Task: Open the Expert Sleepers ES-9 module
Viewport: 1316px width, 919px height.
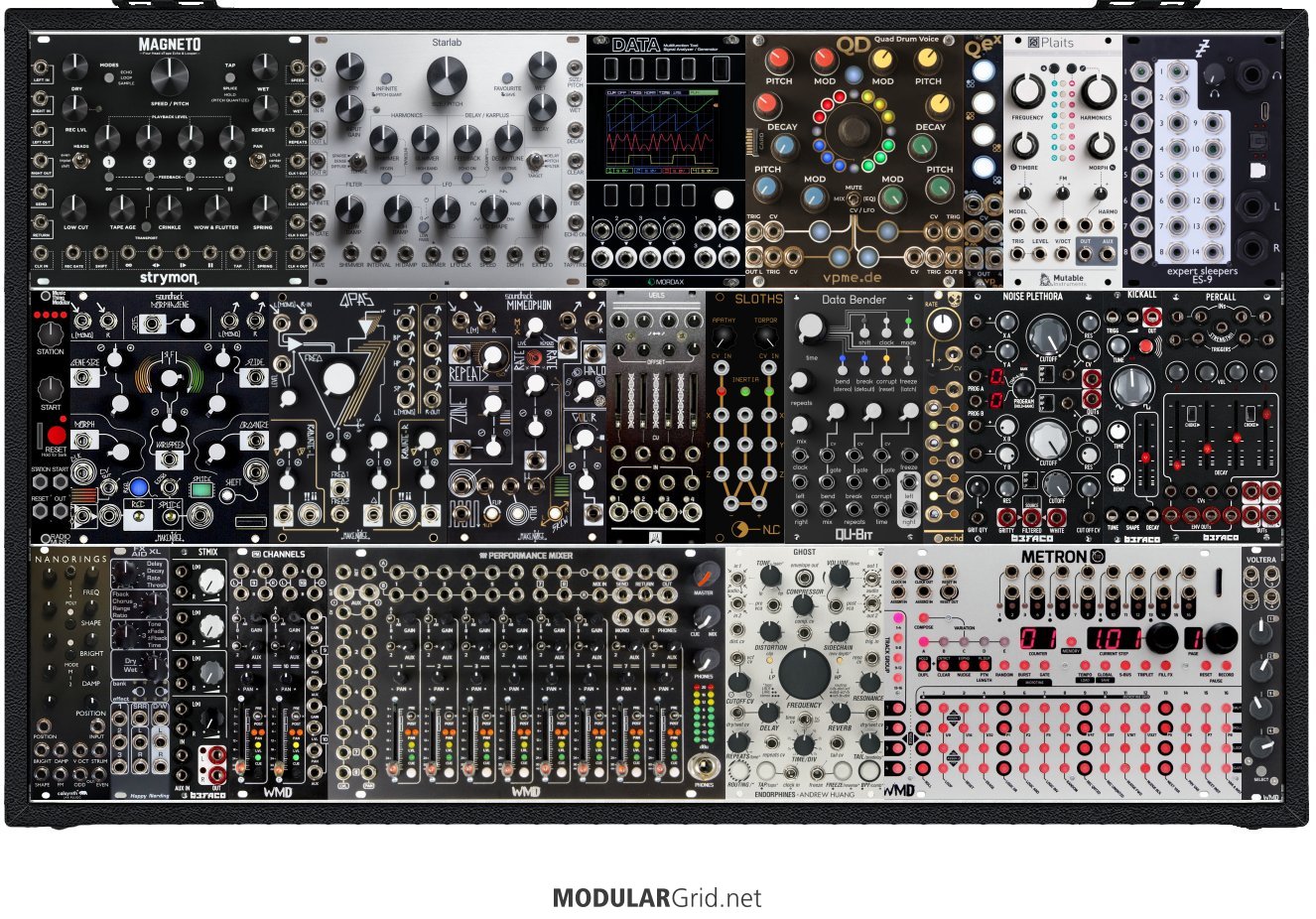Action: coord(1202,161)
